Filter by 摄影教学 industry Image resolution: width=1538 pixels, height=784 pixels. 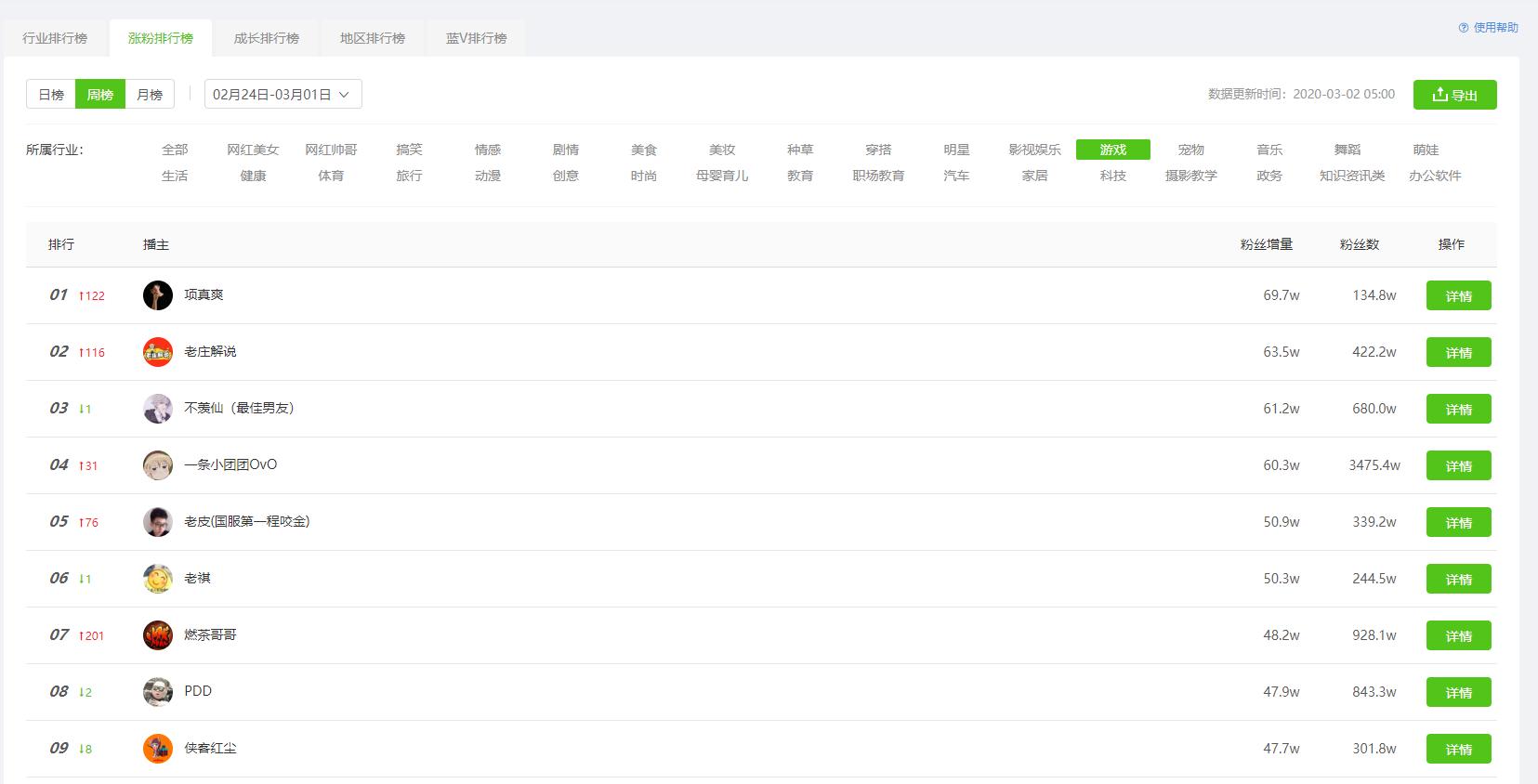coord(1191,176)
